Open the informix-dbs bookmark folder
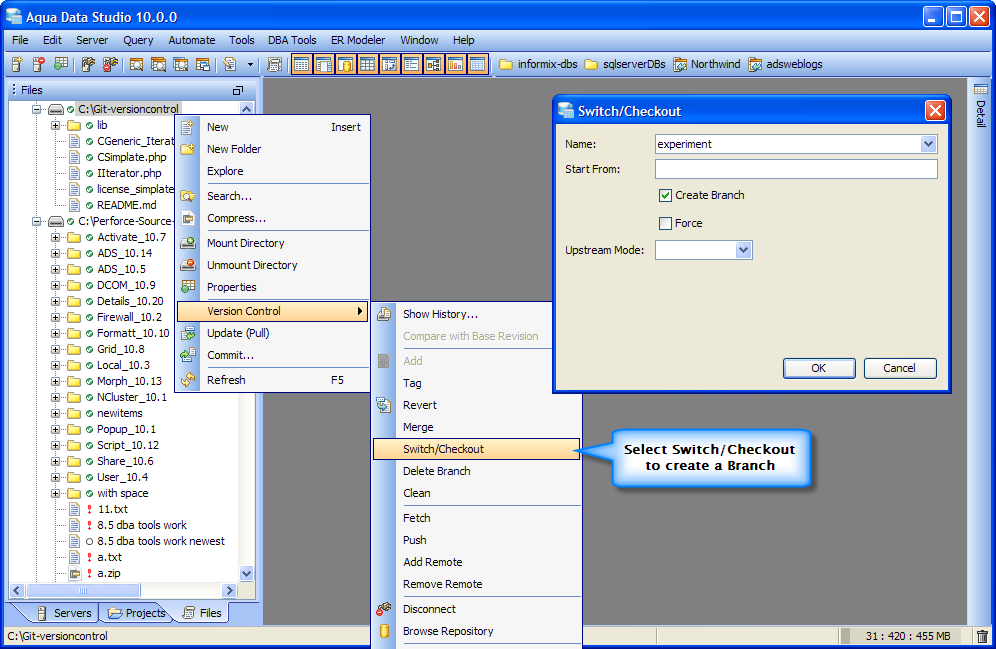This screenshot has height=649, width=996. pos(538,64)
